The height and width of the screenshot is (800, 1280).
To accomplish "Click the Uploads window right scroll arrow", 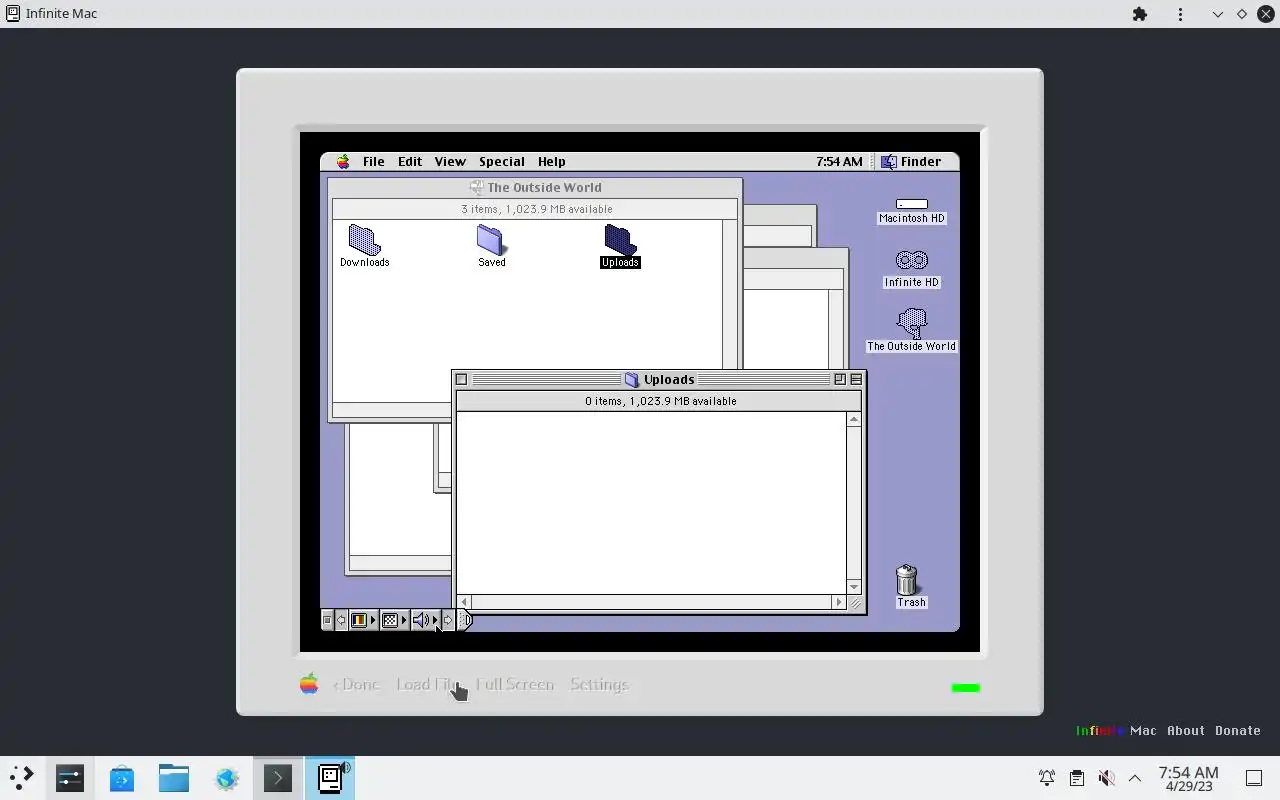I will tap(838, 603).
